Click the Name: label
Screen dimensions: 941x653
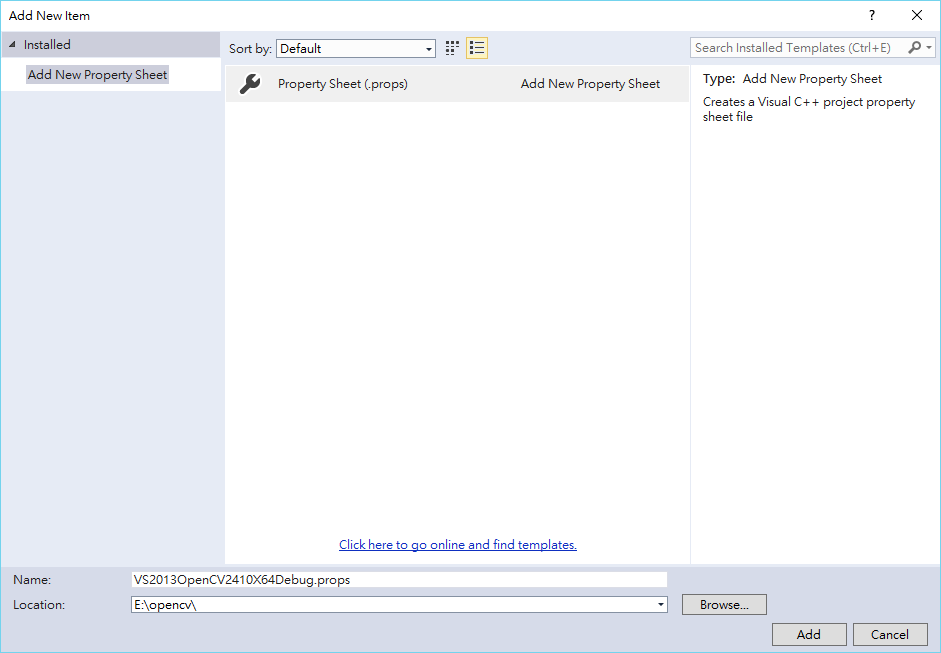point(32,580)
